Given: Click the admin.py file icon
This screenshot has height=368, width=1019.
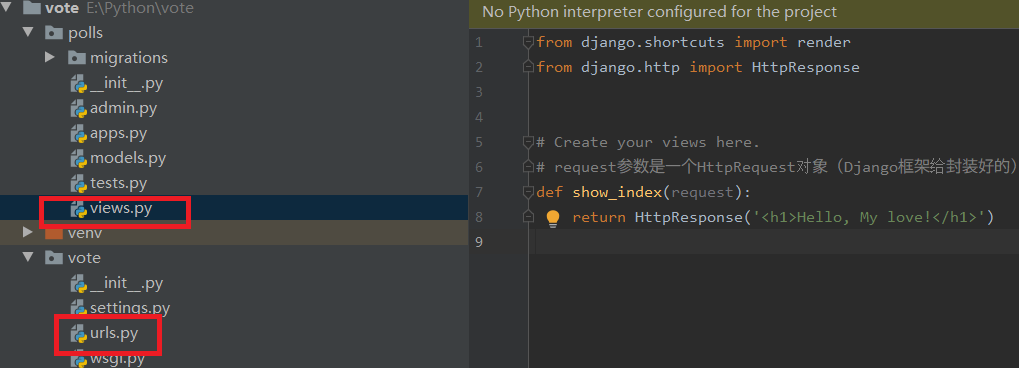Looking at the screenshot, I should [x=79, y=109].
